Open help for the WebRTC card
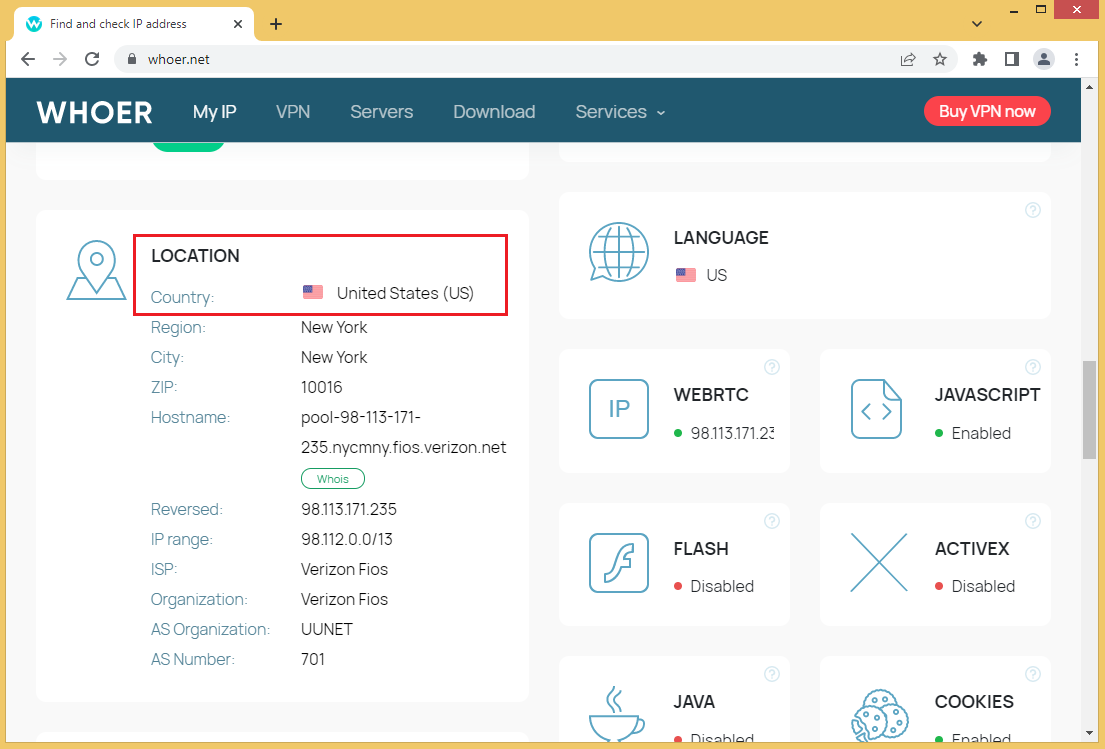Screen dimensions: 1105x749 coord(772,367)
